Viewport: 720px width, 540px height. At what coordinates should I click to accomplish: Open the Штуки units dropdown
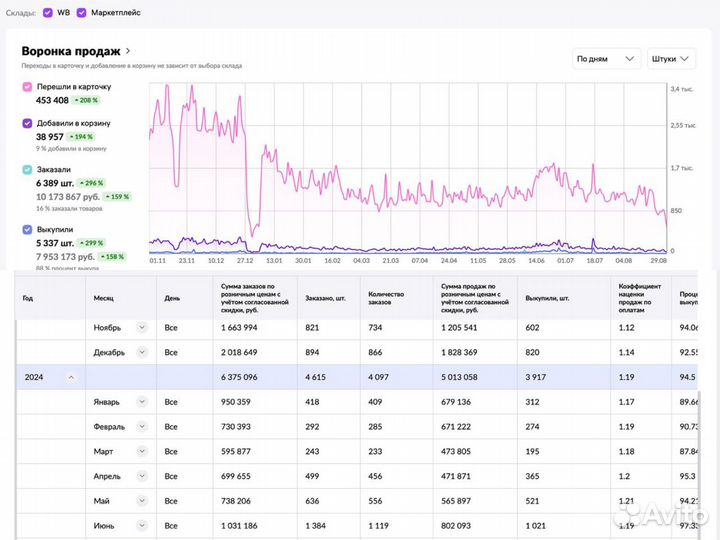pos(675,58)
